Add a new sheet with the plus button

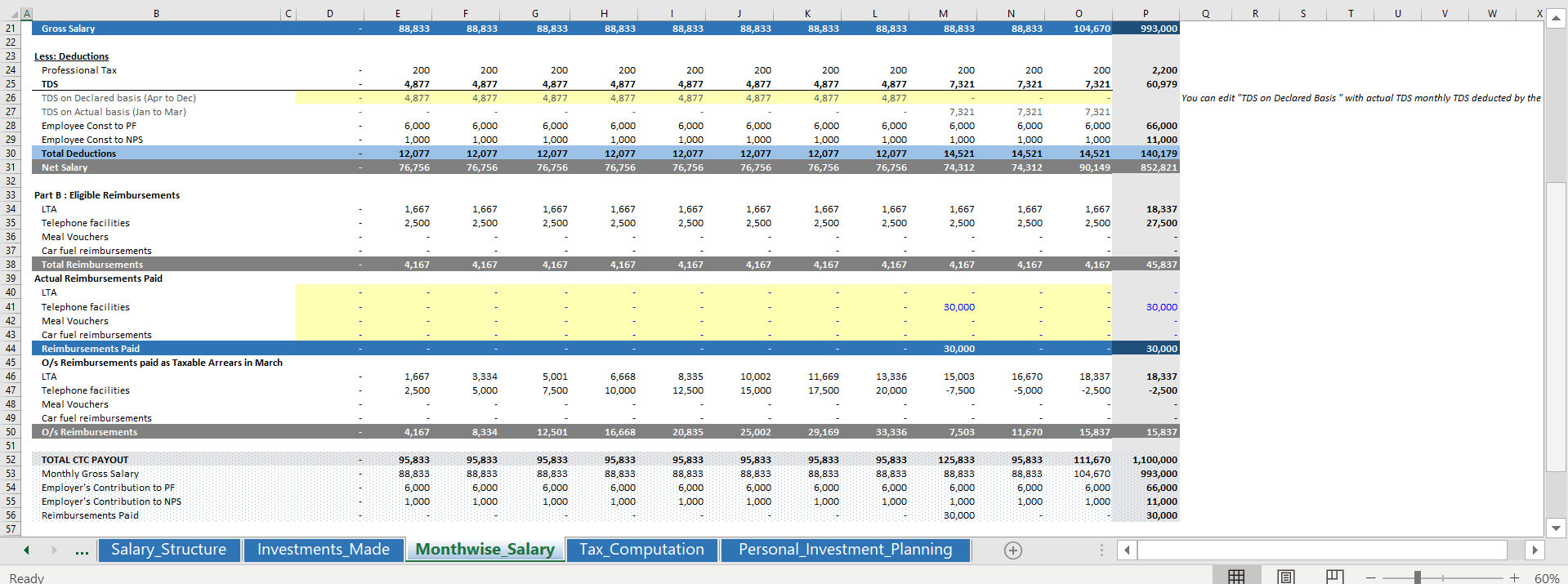click(x=1012, y=551)
